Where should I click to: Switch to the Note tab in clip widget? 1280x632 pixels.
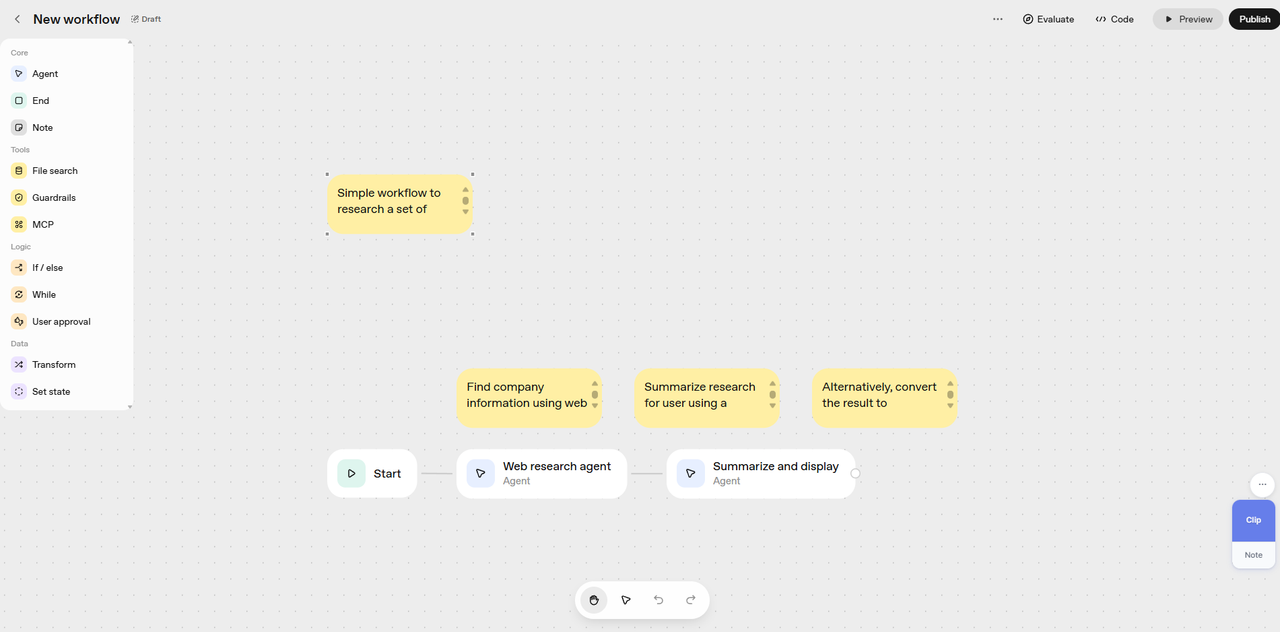coord(1253,555)
